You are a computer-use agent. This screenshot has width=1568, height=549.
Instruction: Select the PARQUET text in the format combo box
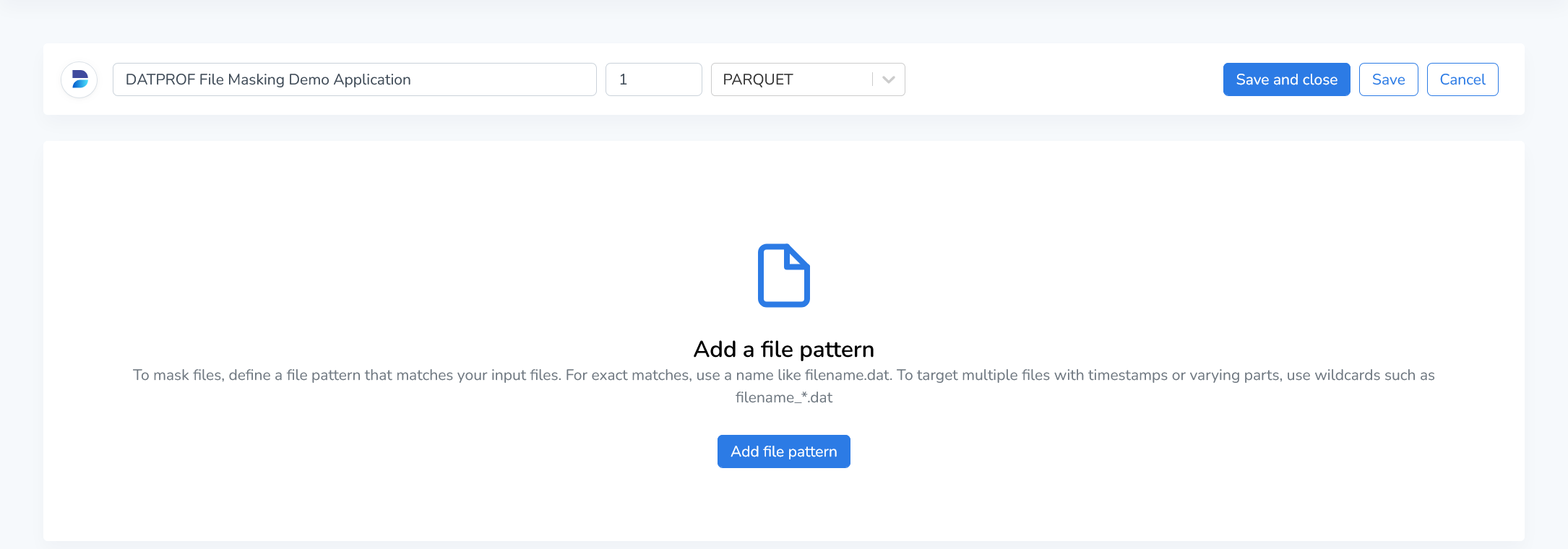pyautogui.click(x=758, y=79)
